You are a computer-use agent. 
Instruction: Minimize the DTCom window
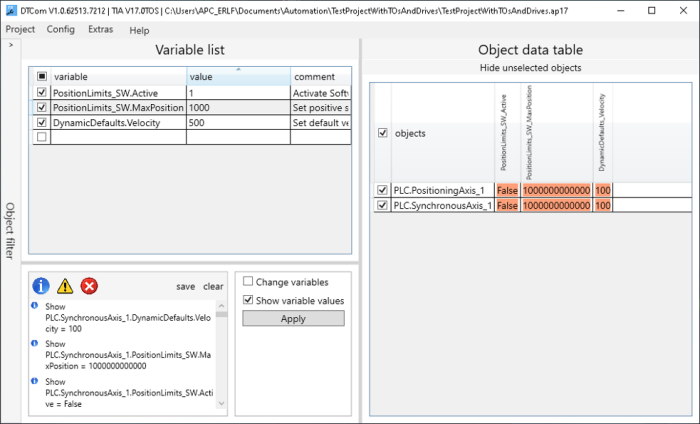tap(621, 11)
